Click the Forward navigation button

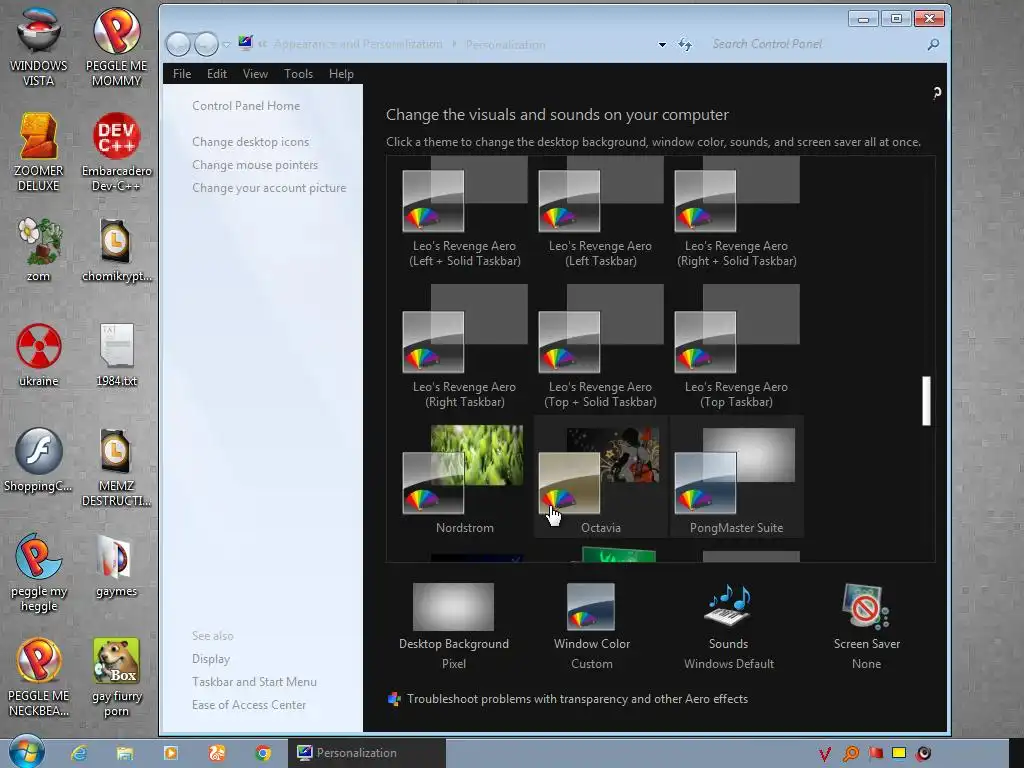(206, 44)
